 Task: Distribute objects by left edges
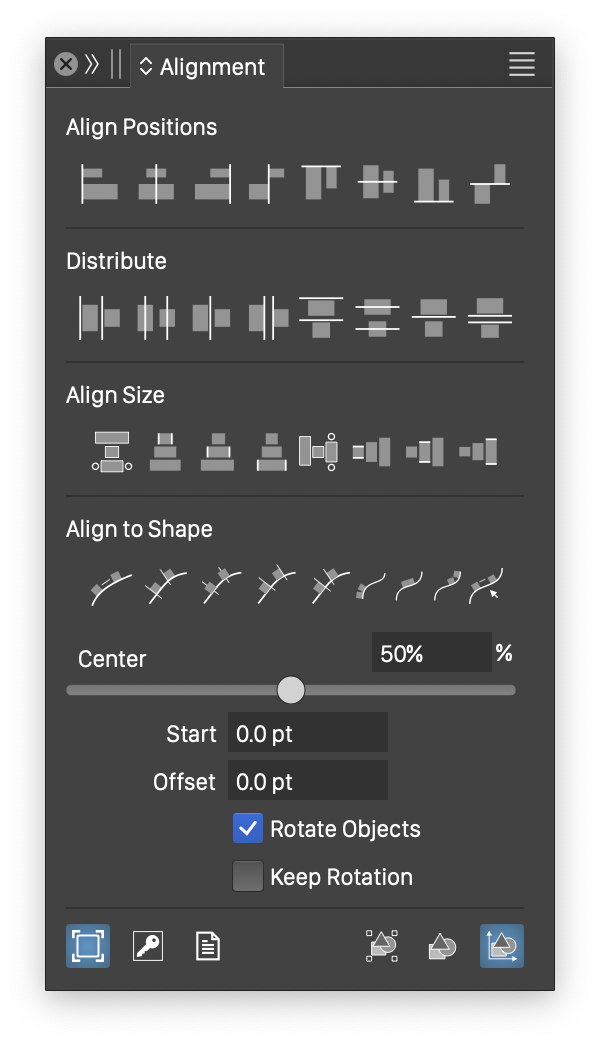click(x=99, y=318)
